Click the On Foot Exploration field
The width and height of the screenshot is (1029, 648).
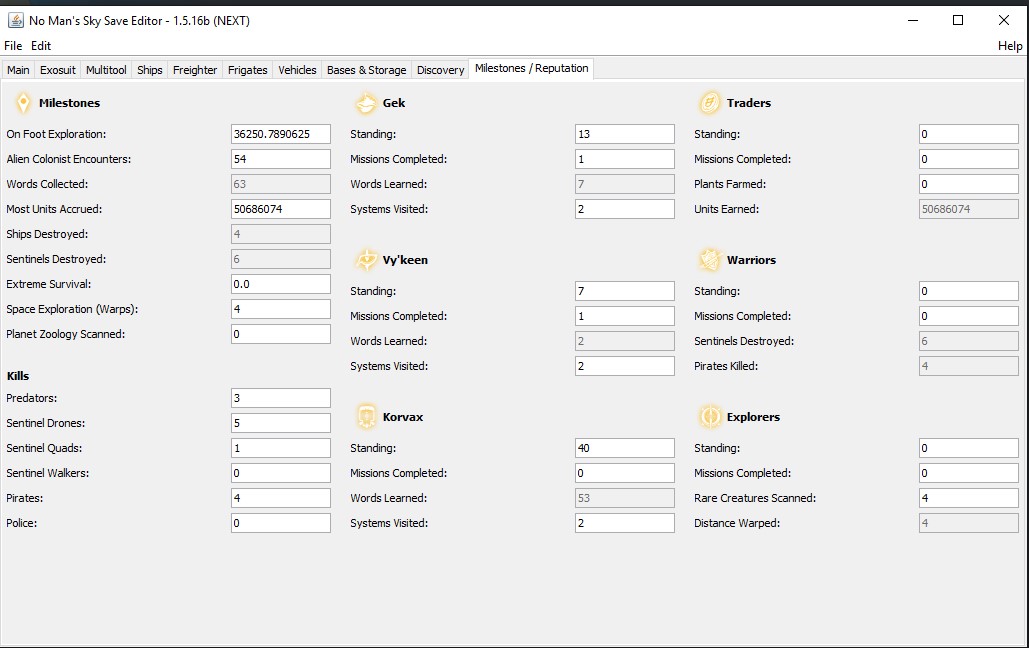280,134
